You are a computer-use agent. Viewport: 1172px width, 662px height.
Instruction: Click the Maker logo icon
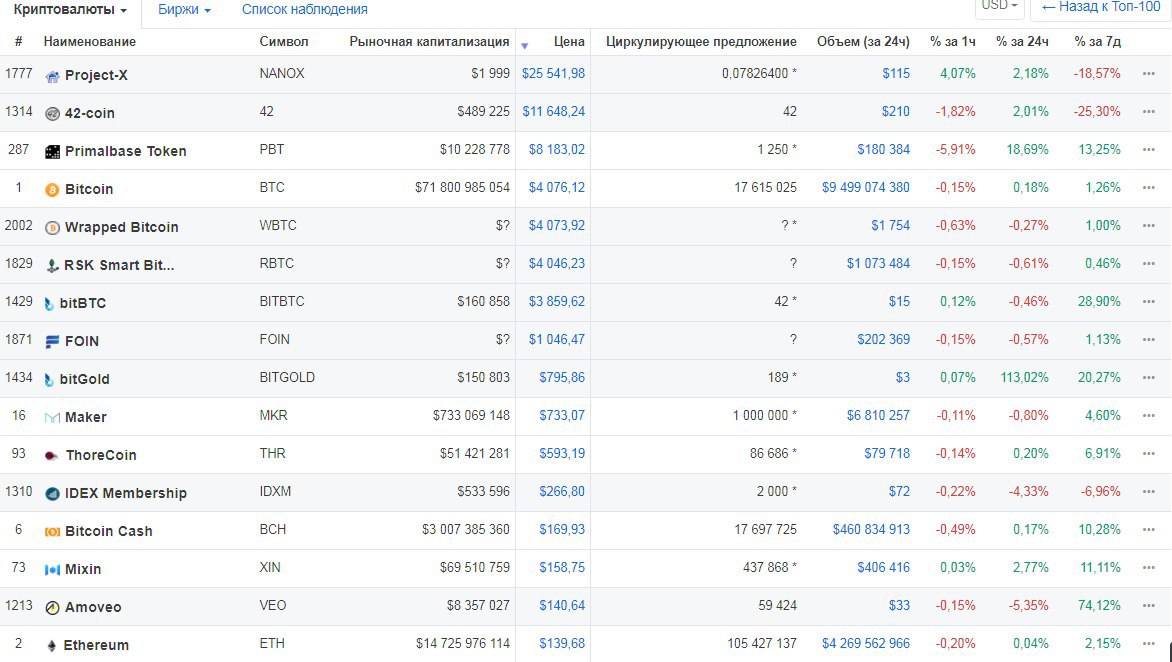click(x=52, y=418)
